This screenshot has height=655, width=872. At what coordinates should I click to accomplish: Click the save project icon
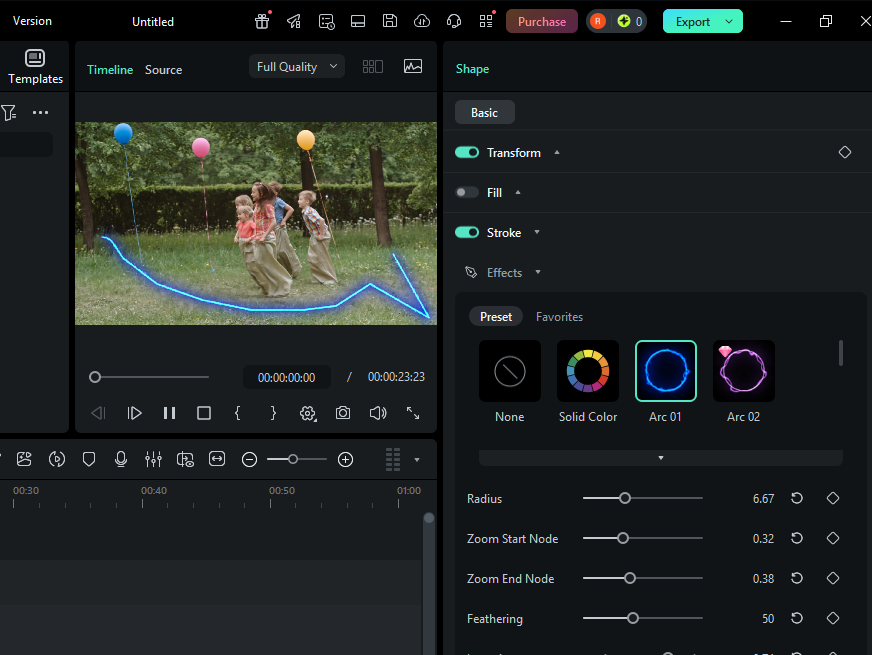390,21
